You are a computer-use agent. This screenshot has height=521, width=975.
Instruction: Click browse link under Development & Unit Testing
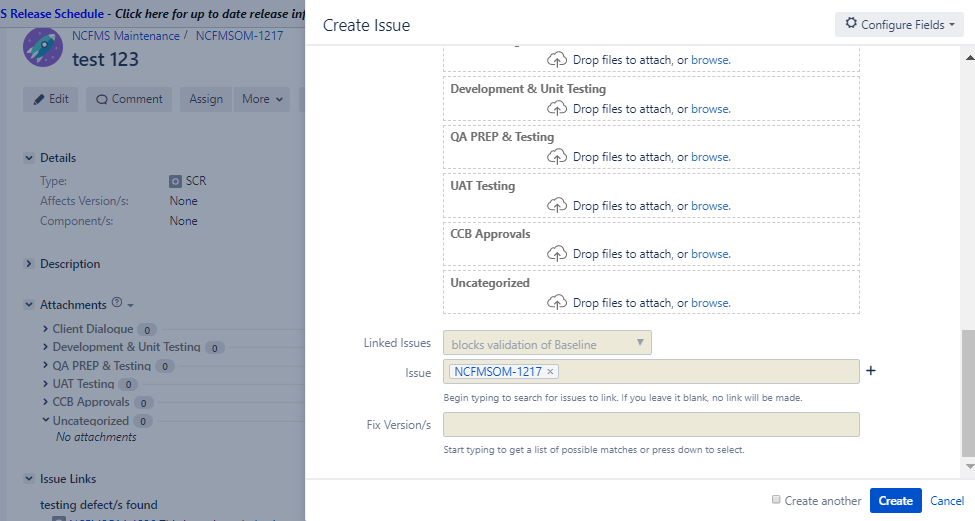[711, 109]
